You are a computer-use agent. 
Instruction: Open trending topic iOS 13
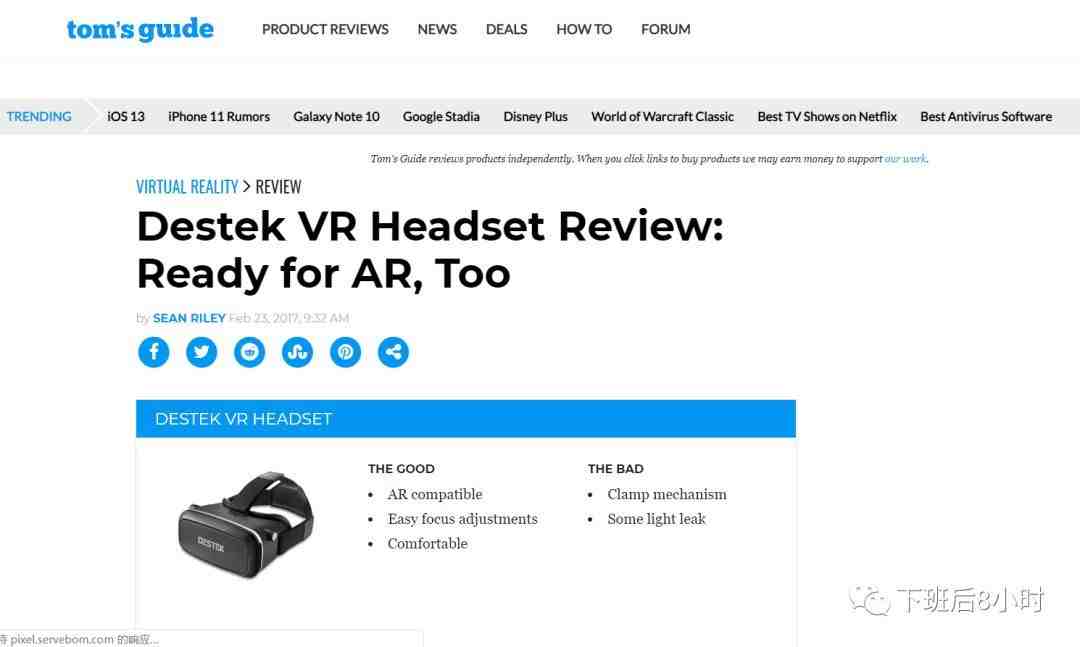[126, 116]
